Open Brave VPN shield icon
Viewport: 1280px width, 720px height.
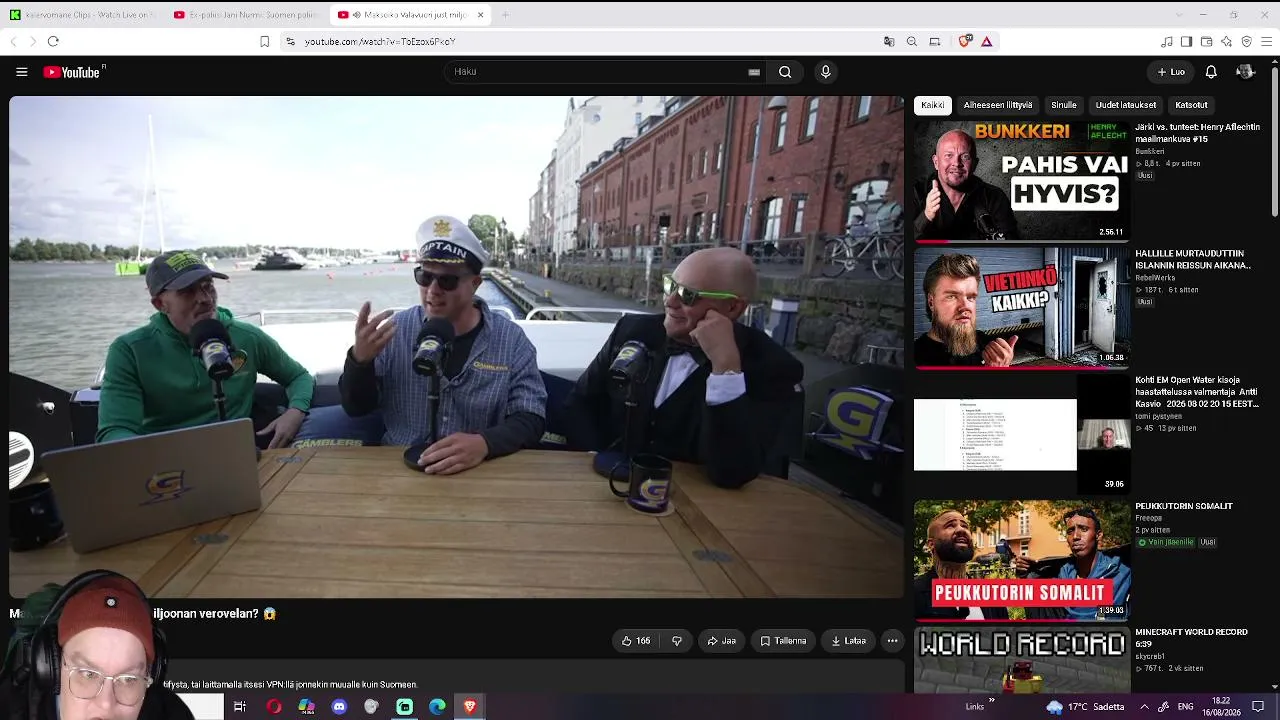tap(1246, 41)
